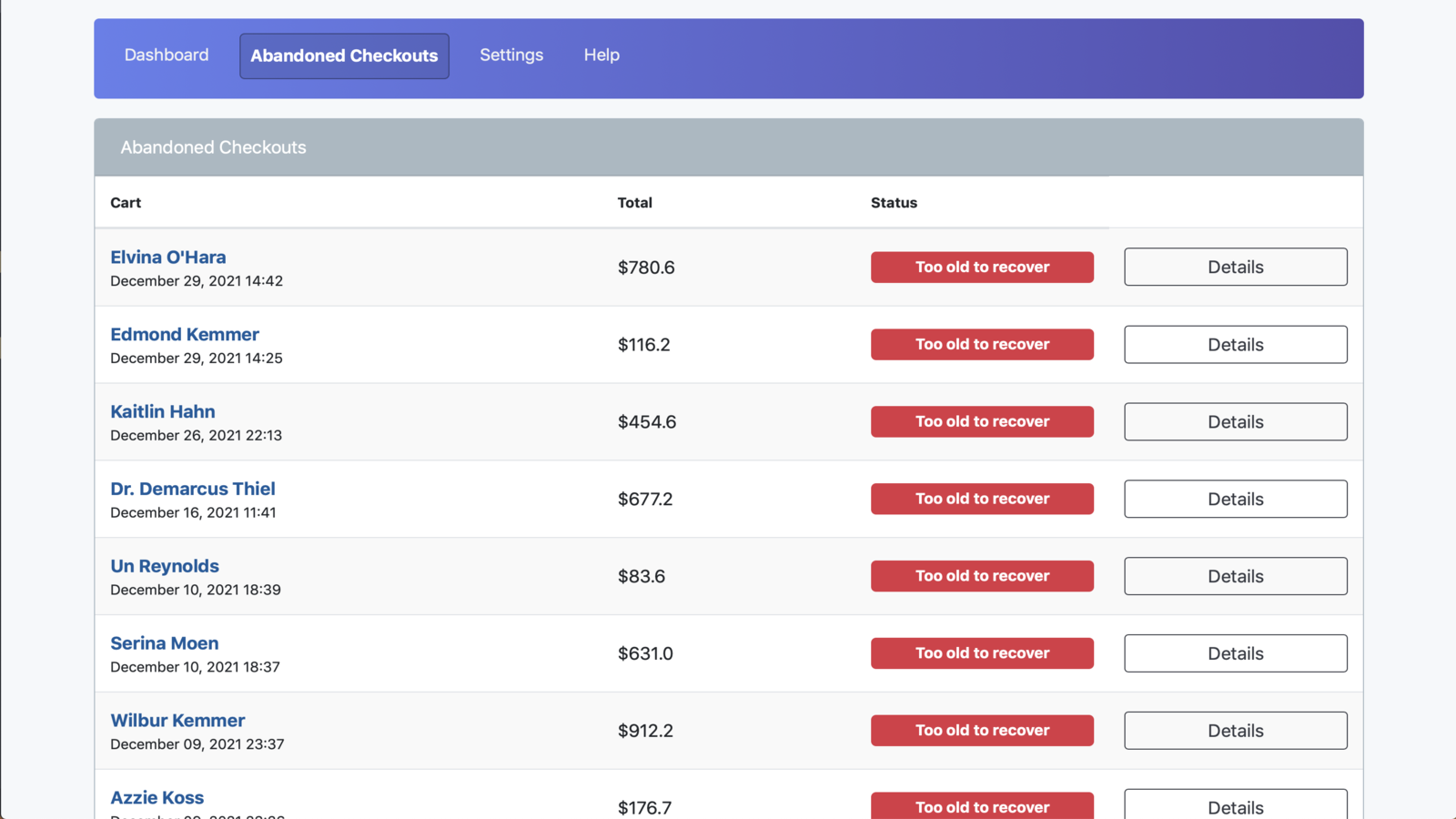Viewport: 1456px width, 819px height.
Task: View Details for Un Reynolds' checkout
Action: click(1235, 576)
